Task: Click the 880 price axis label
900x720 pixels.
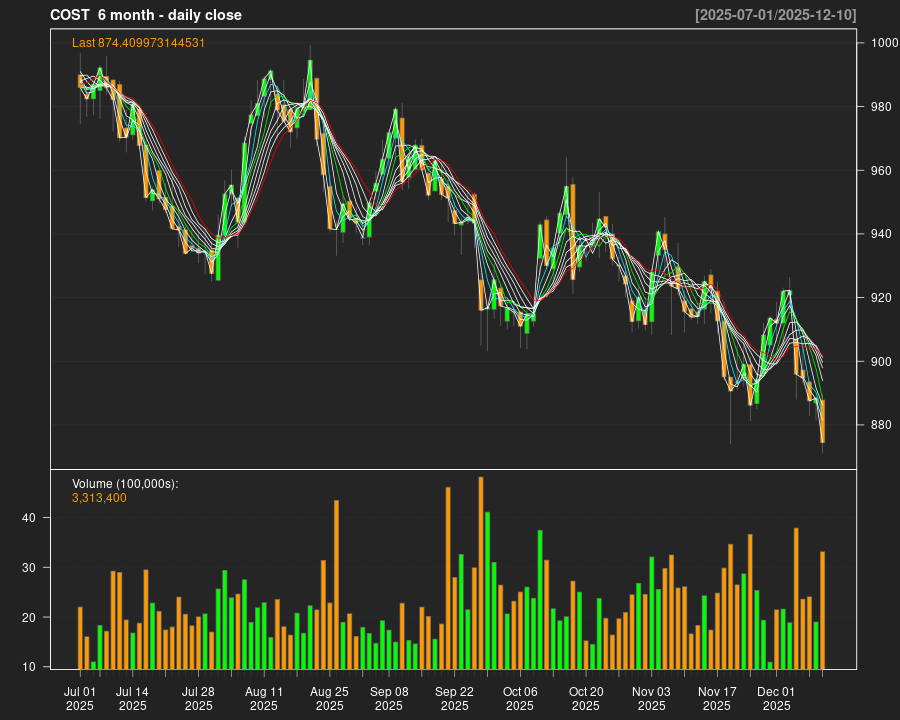Action: pos(881,425)
